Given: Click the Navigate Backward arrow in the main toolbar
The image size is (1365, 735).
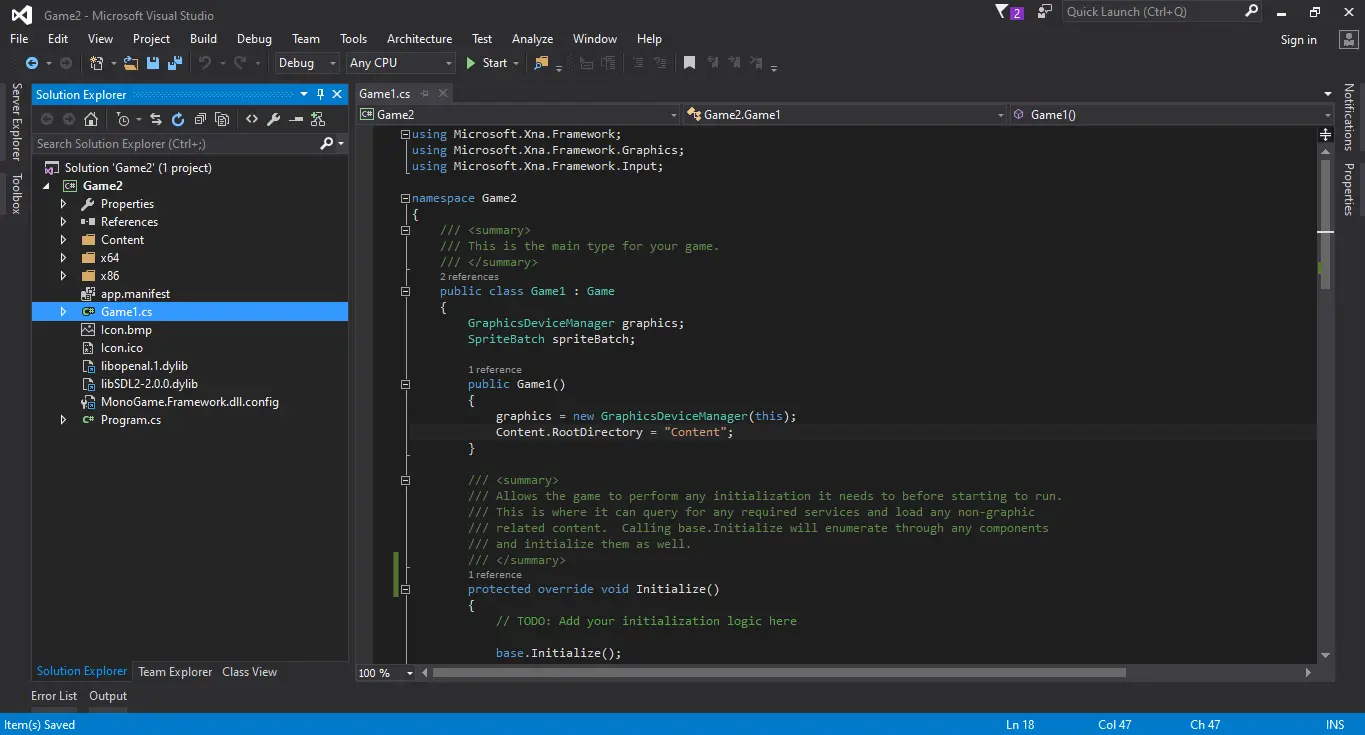Looking at the screenshot, I should (x=32, y=63).
